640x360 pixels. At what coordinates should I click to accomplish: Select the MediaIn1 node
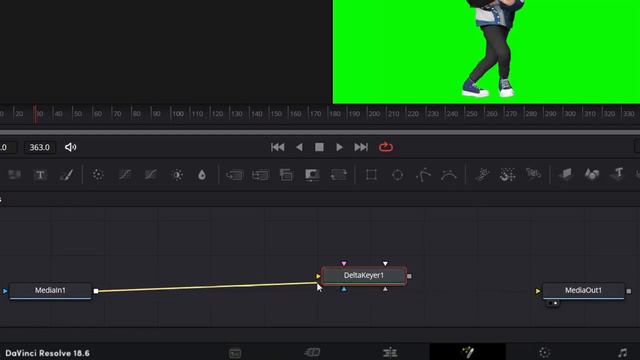(x=50, y=291)
